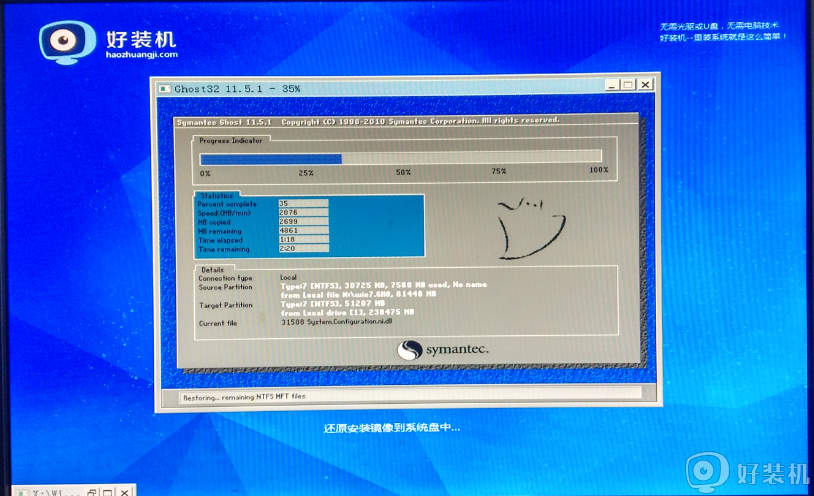This screenshot has height=496, width=814.
Task: Click the Restoring remaining NTFS MFT files status
Action: point(244,397)
